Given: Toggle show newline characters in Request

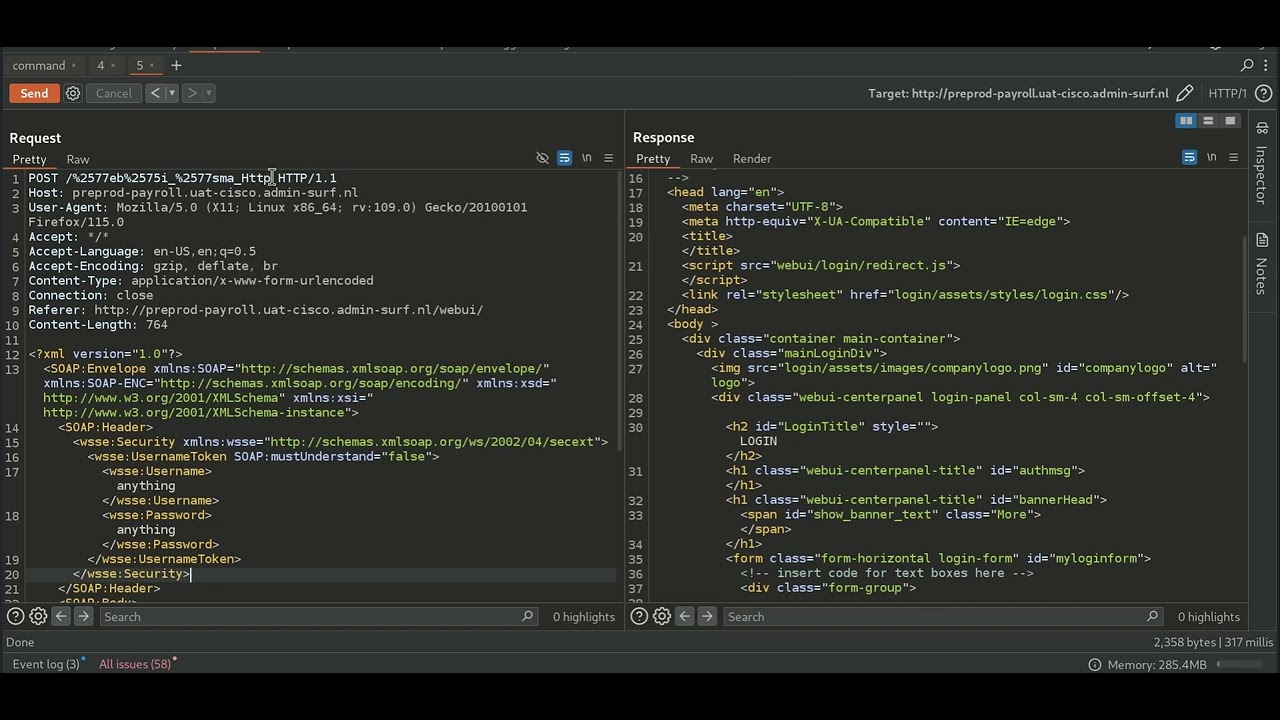Looking at the screenshot, I should tap(587, 158).
